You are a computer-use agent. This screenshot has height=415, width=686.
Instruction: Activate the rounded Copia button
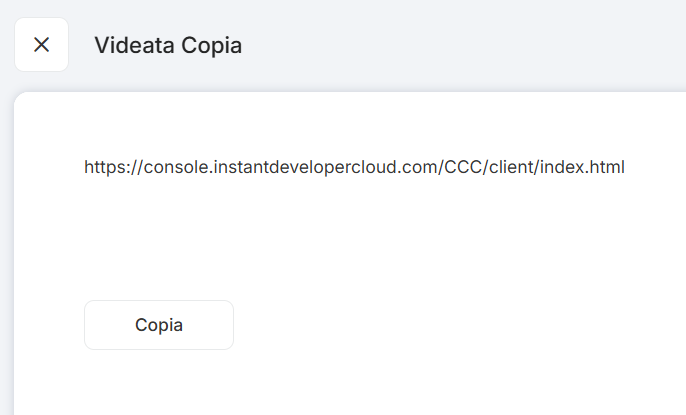159,325
